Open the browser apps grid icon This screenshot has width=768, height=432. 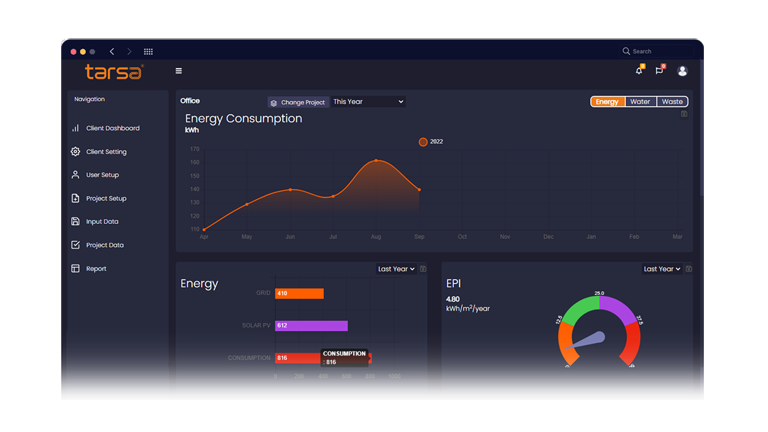(148, 51)
